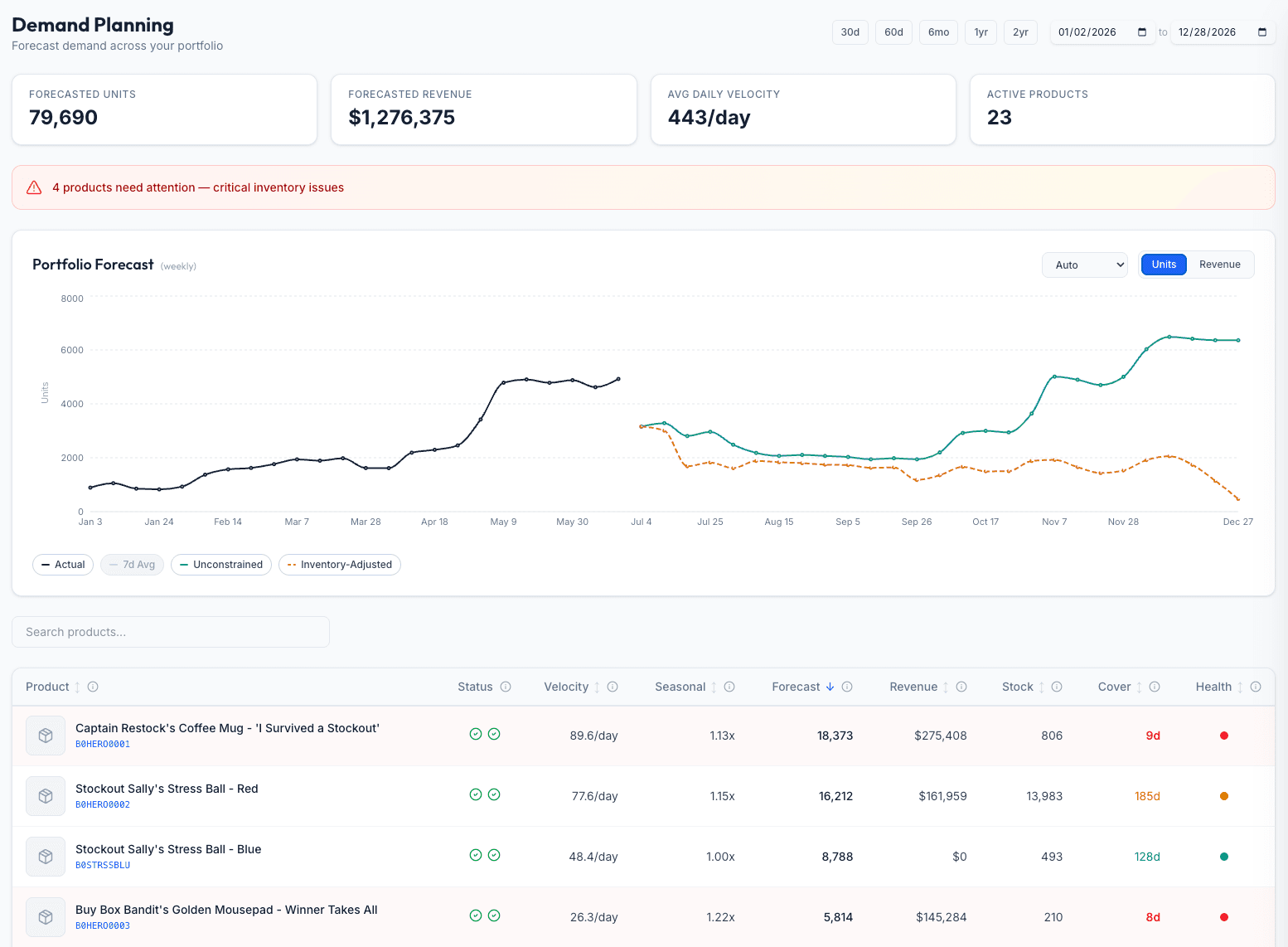Select the 60d range preset

coord(893,32)
